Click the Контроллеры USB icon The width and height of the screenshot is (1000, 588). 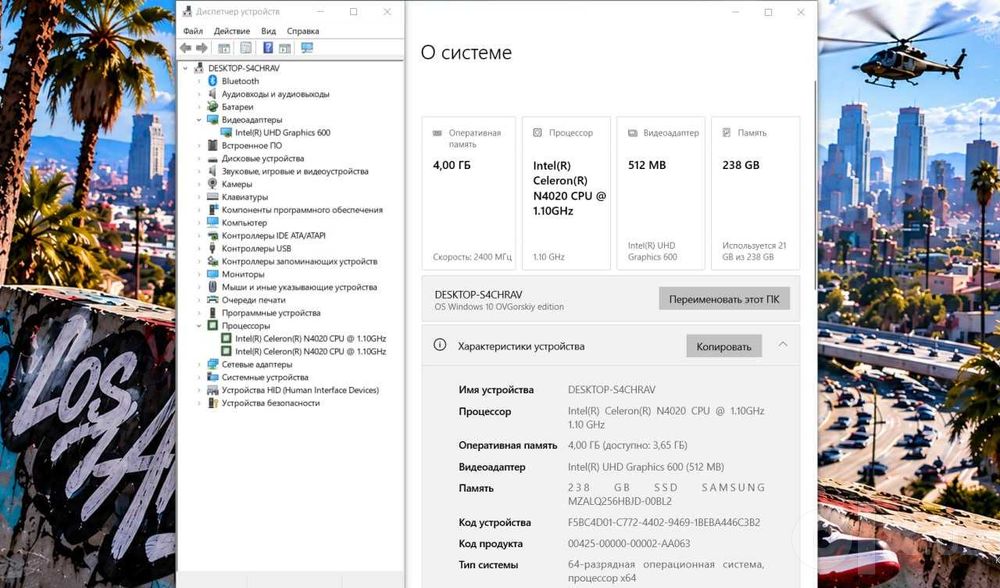tap(213, 248)
